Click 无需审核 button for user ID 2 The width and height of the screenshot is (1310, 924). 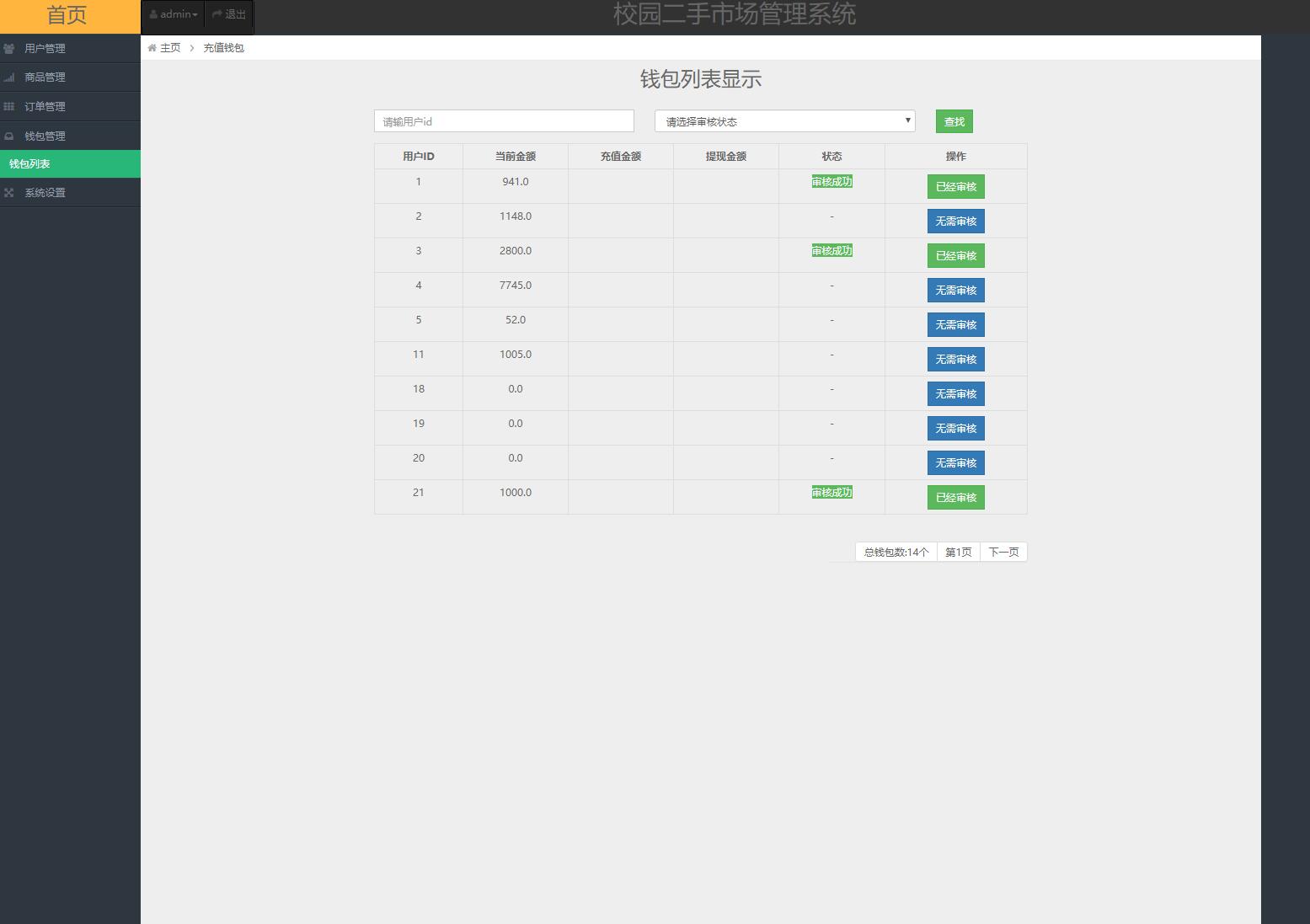point(956,222)
